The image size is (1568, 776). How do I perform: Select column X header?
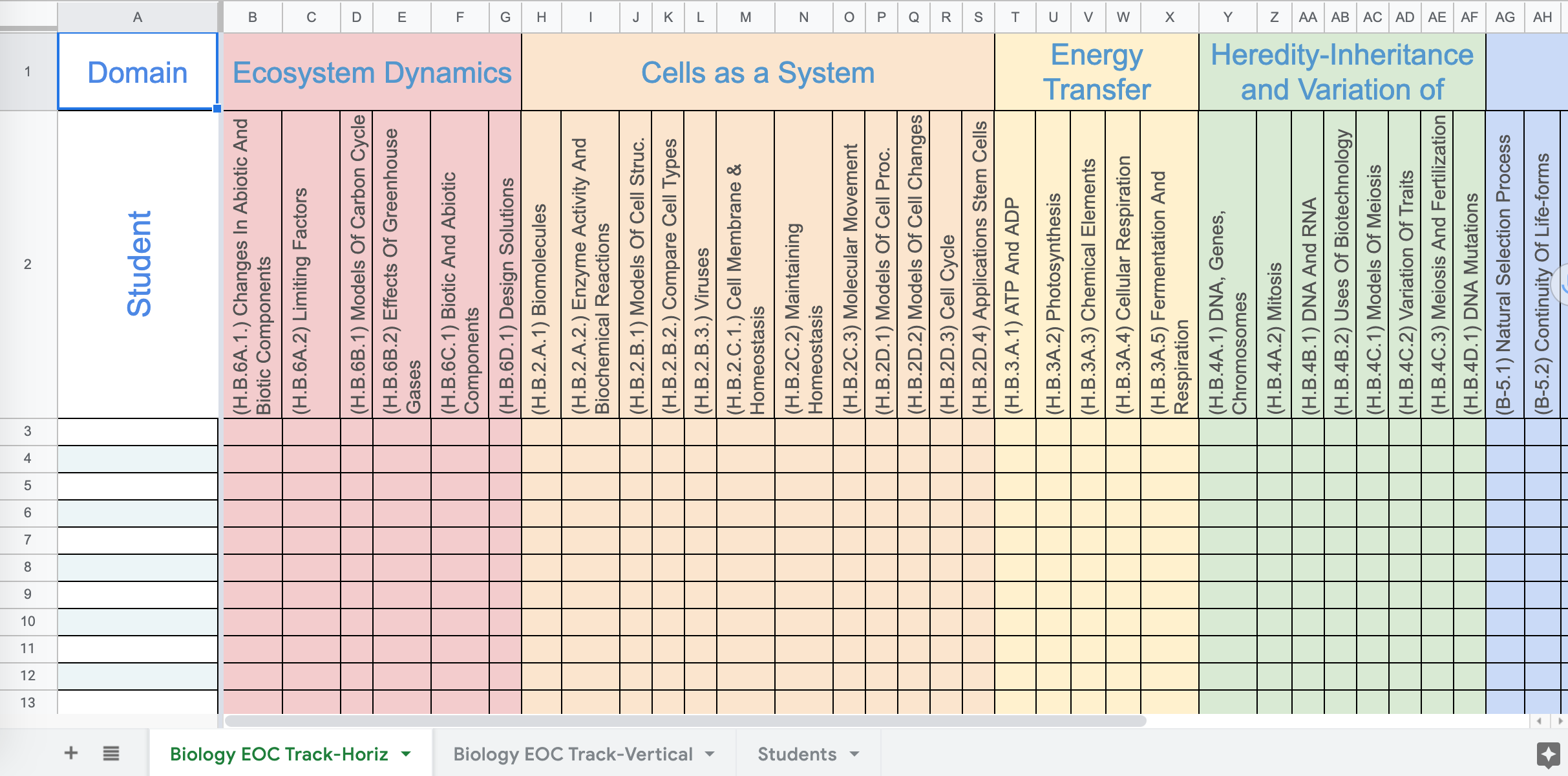1169,17
